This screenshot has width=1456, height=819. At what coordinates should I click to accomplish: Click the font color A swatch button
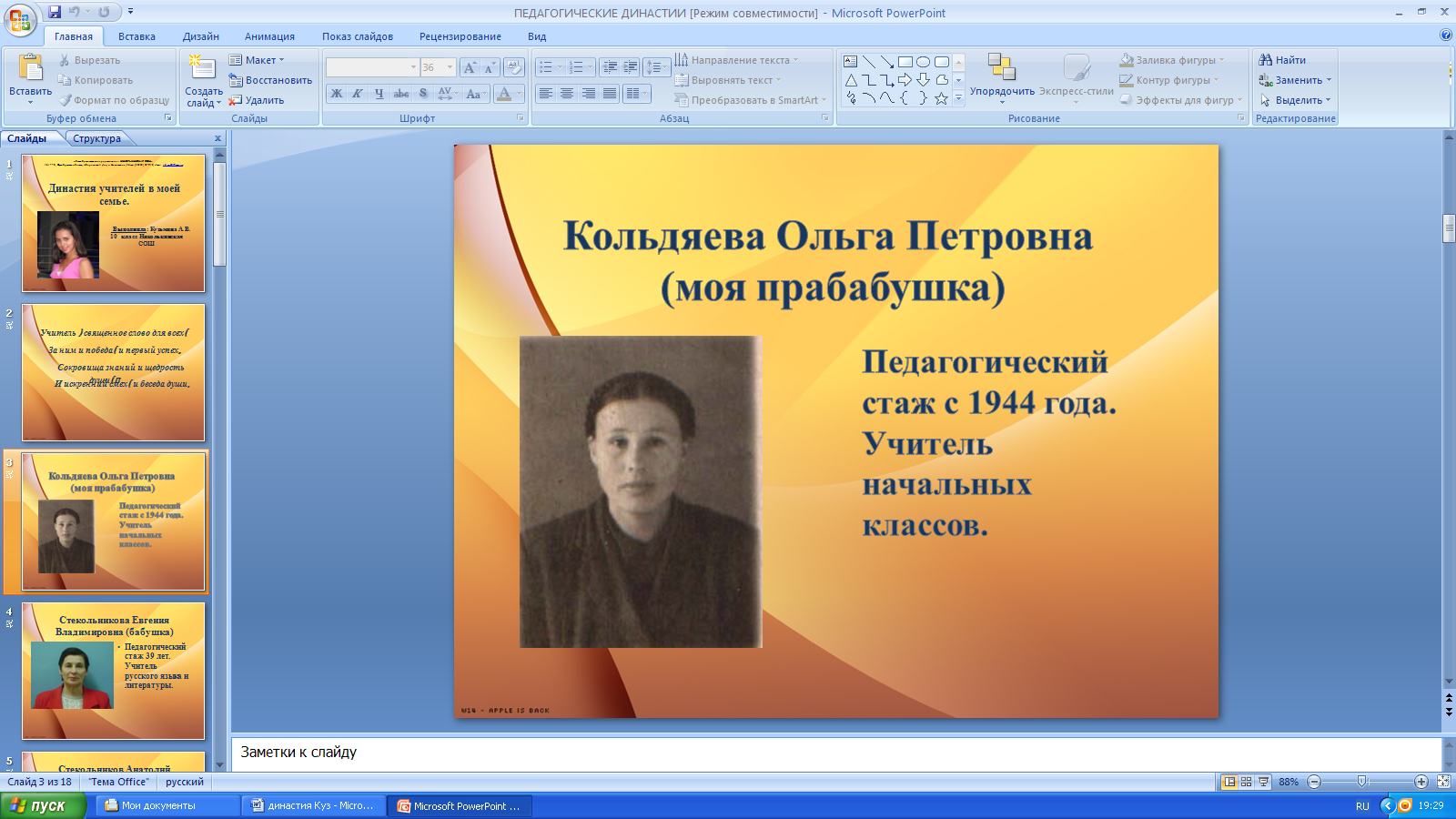click(504, 94)
